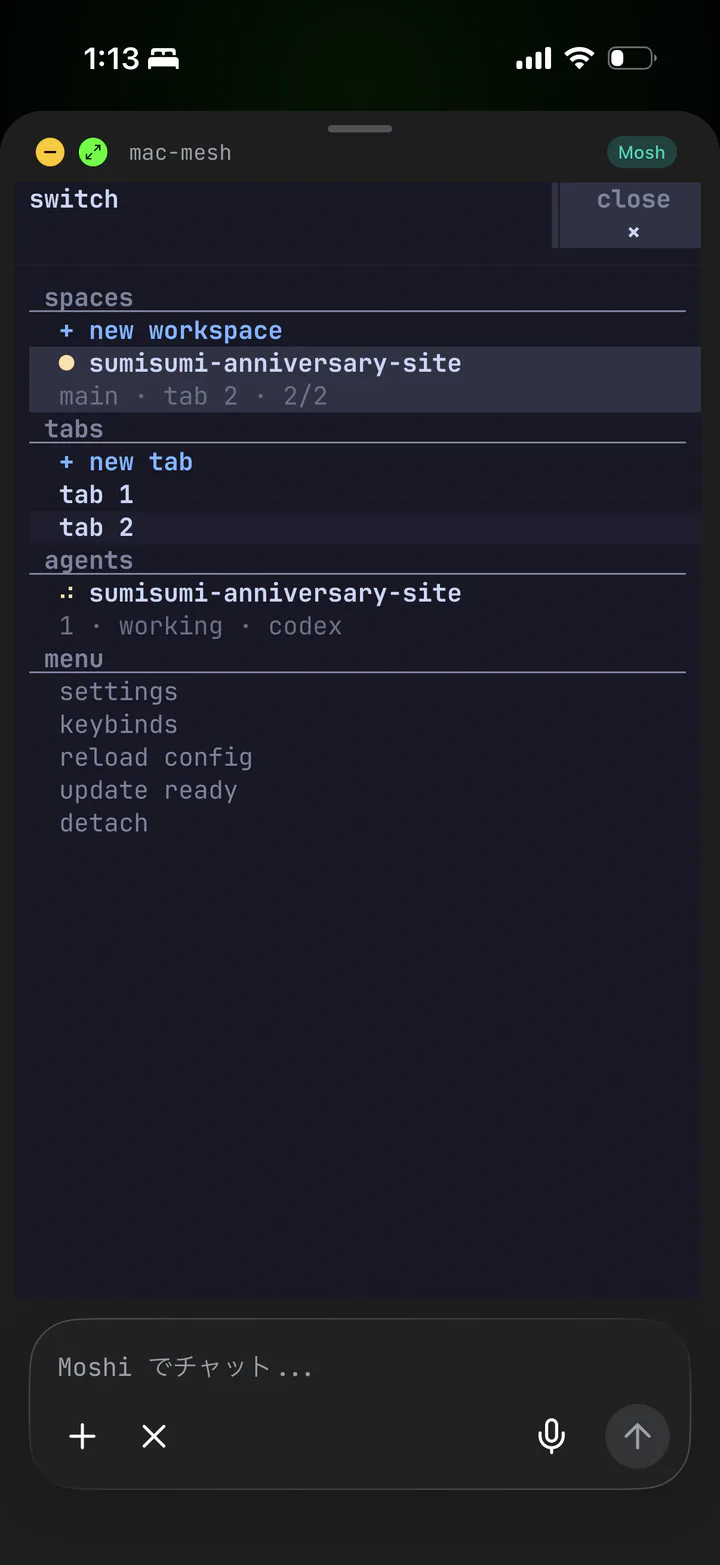The width and height of the screenshot is (720, 1565).
Task: Select reload config
Action: click(156, 758)
